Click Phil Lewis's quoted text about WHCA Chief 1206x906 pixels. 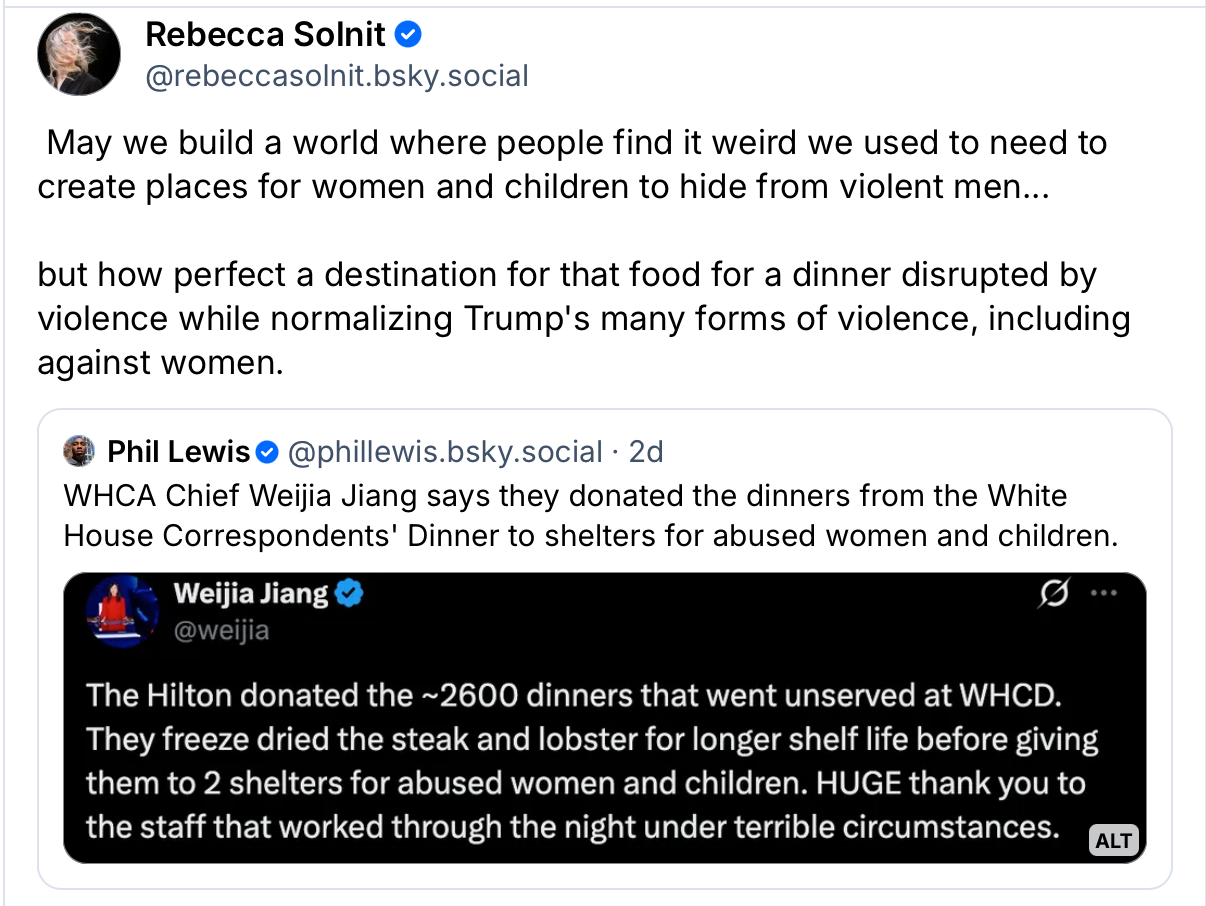pyautogui.click(x=590, y=516)
